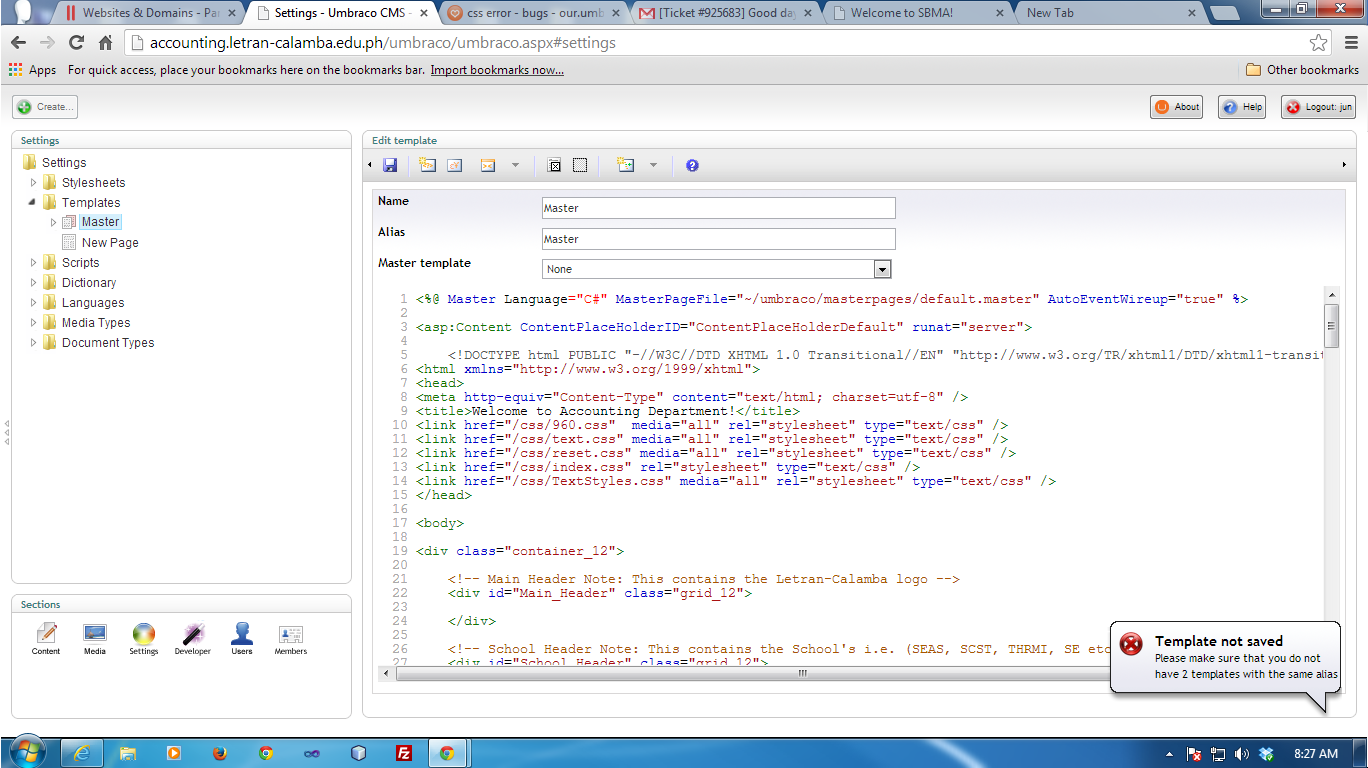The width and height of the screenshot is (1368, 768).
Task: Click Logout: jun button
Action: [1318, 107]
